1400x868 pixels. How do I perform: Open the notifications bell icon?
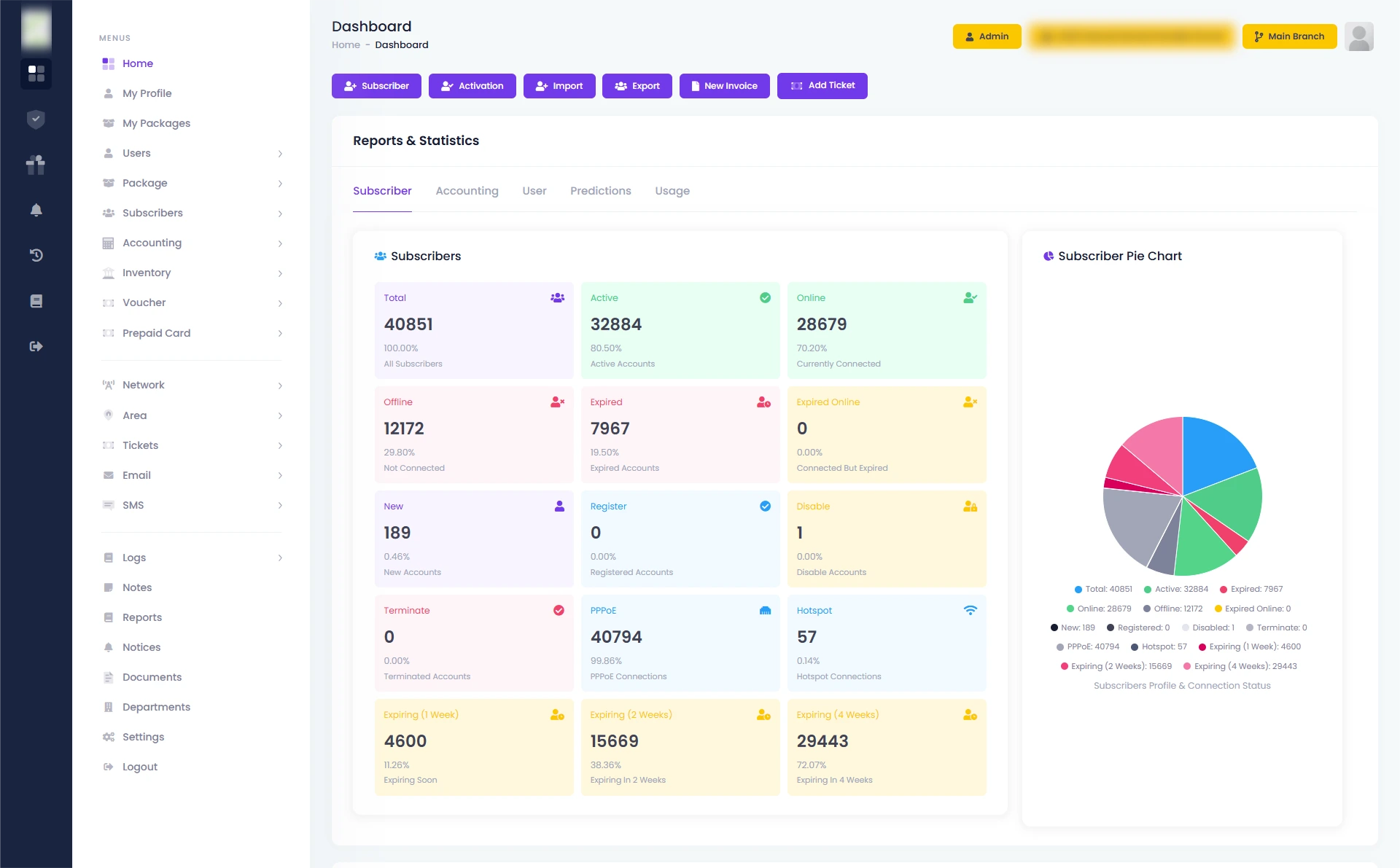point(36,210)
